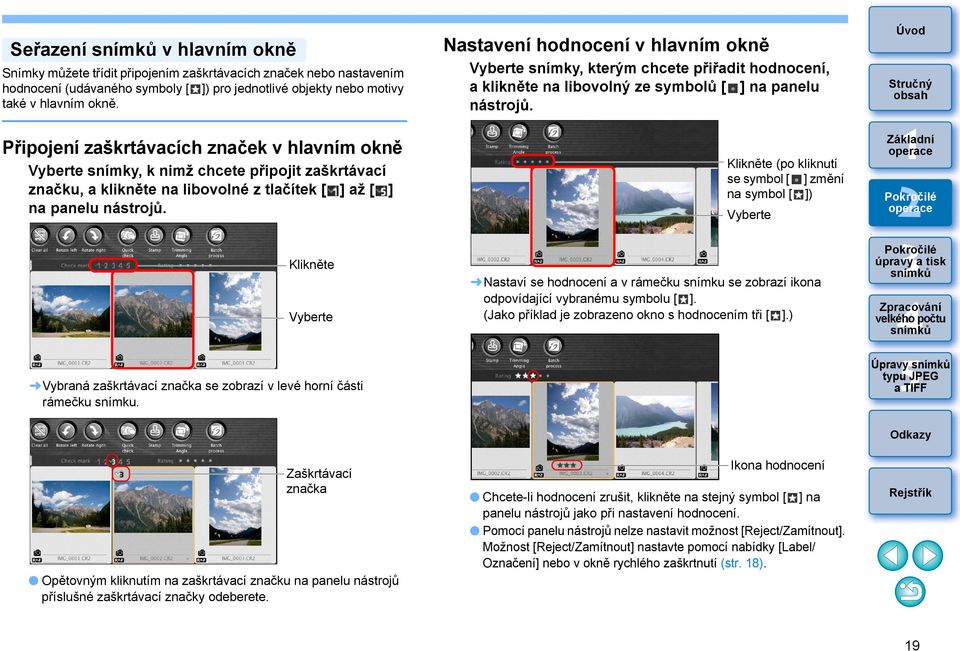Click Trimming Angle icon in top-right screenshot
This screenshot has width=960, height=651.
[x=519, y=132]
